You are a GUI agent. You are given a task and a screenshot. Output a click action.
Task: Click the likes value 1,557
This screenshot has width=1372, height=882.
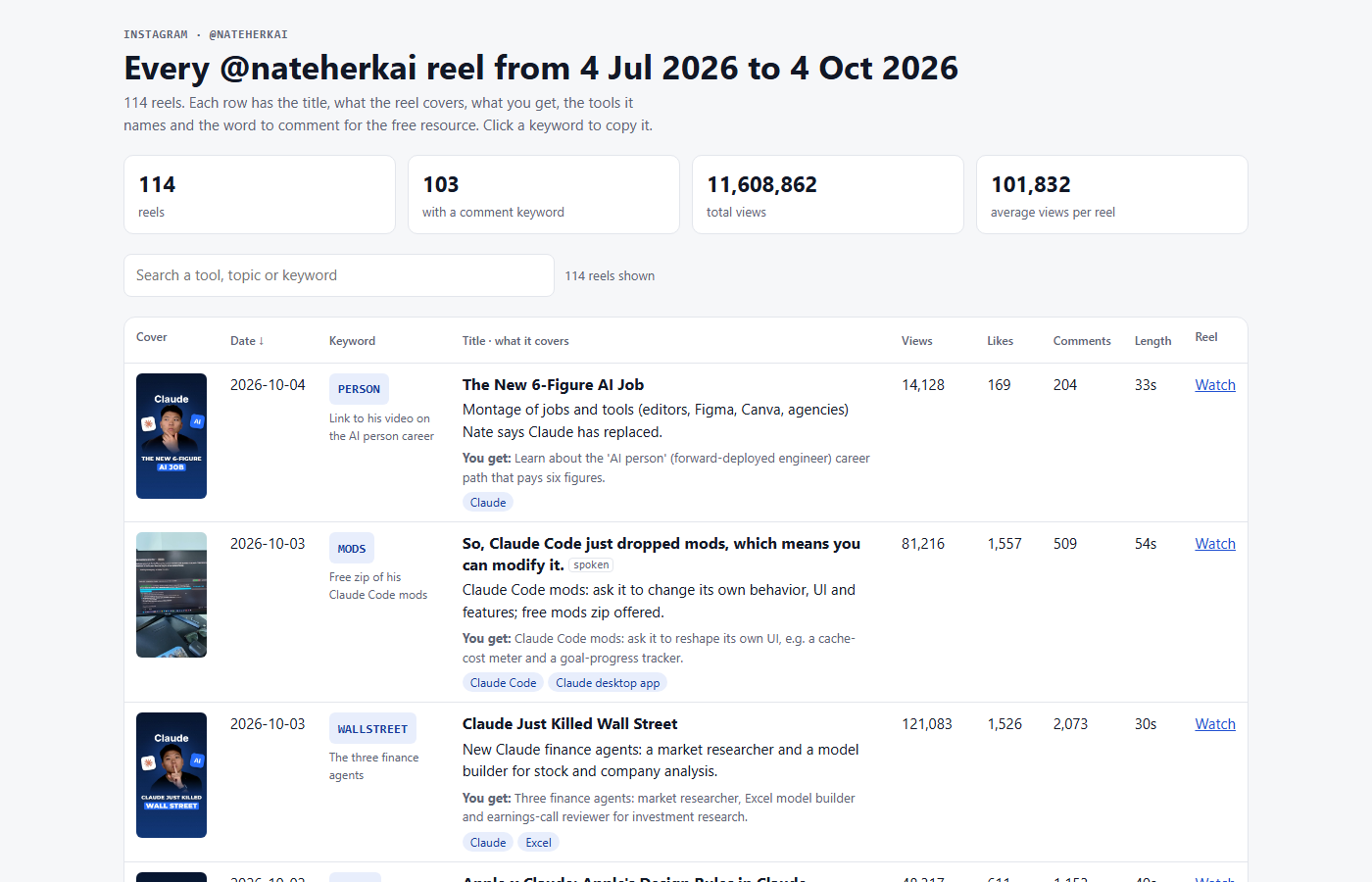tap(1004, 544)
